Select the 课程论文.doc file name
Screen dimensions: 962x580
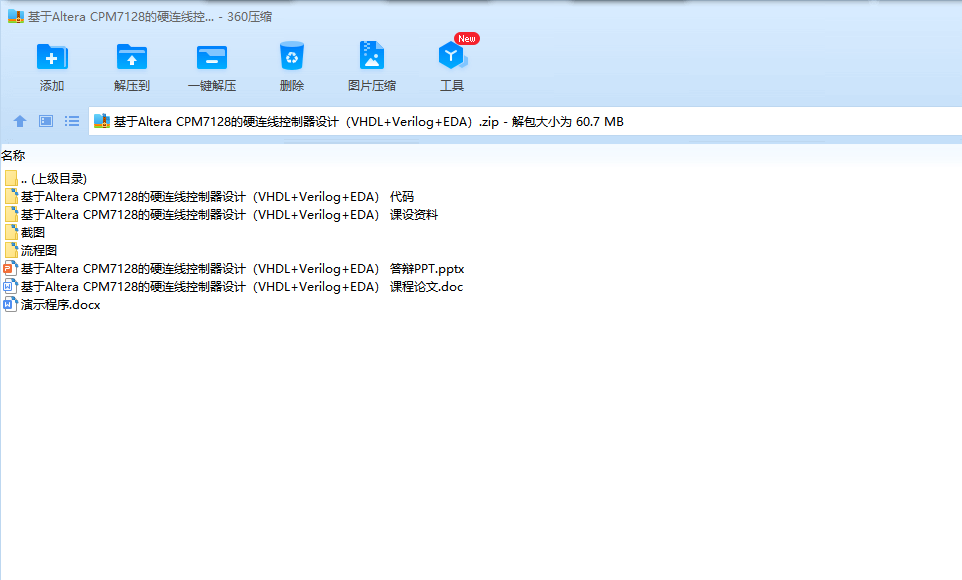pyautogui.click(x=242, y=287)
